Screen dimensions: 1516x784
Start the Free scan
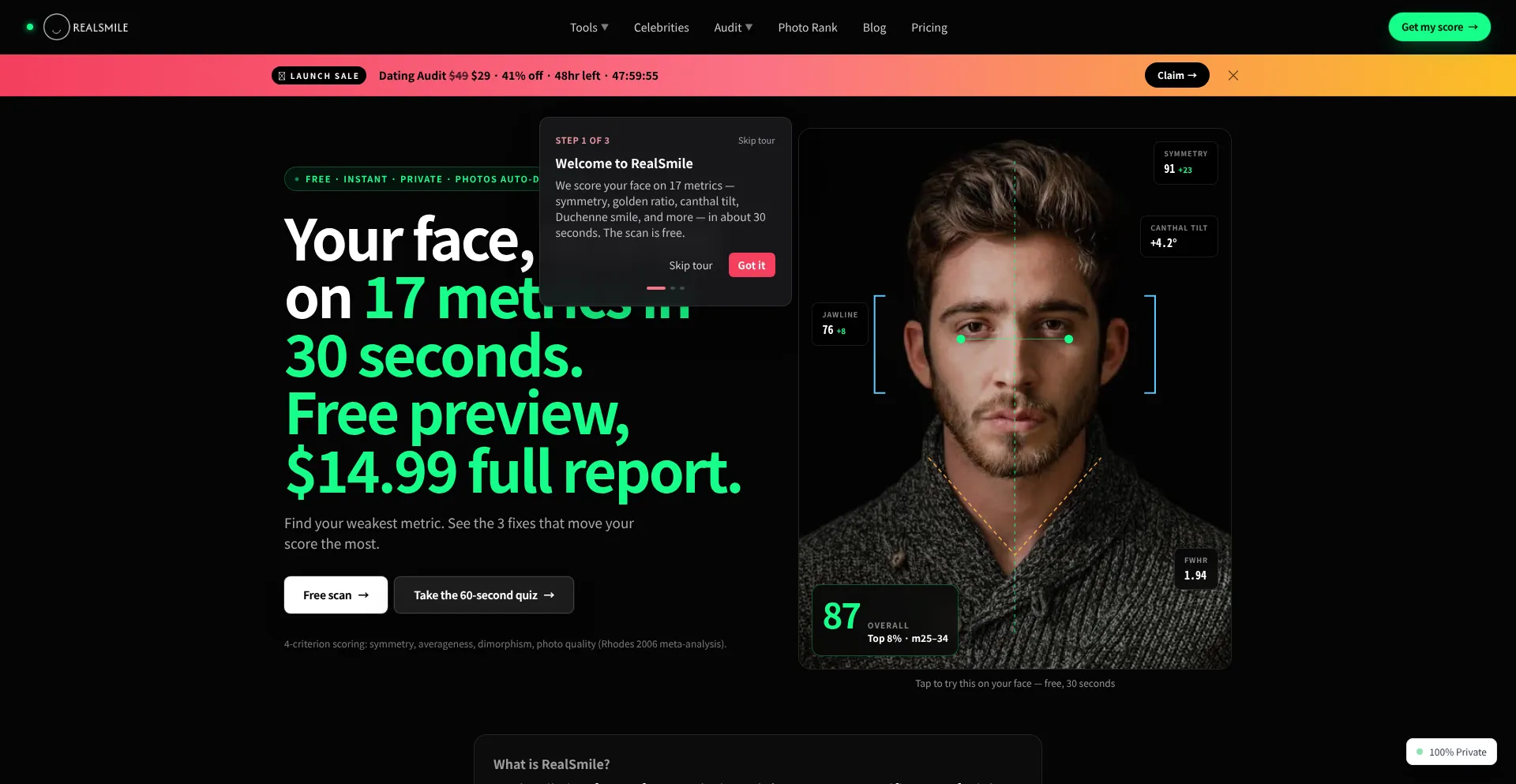336,595
